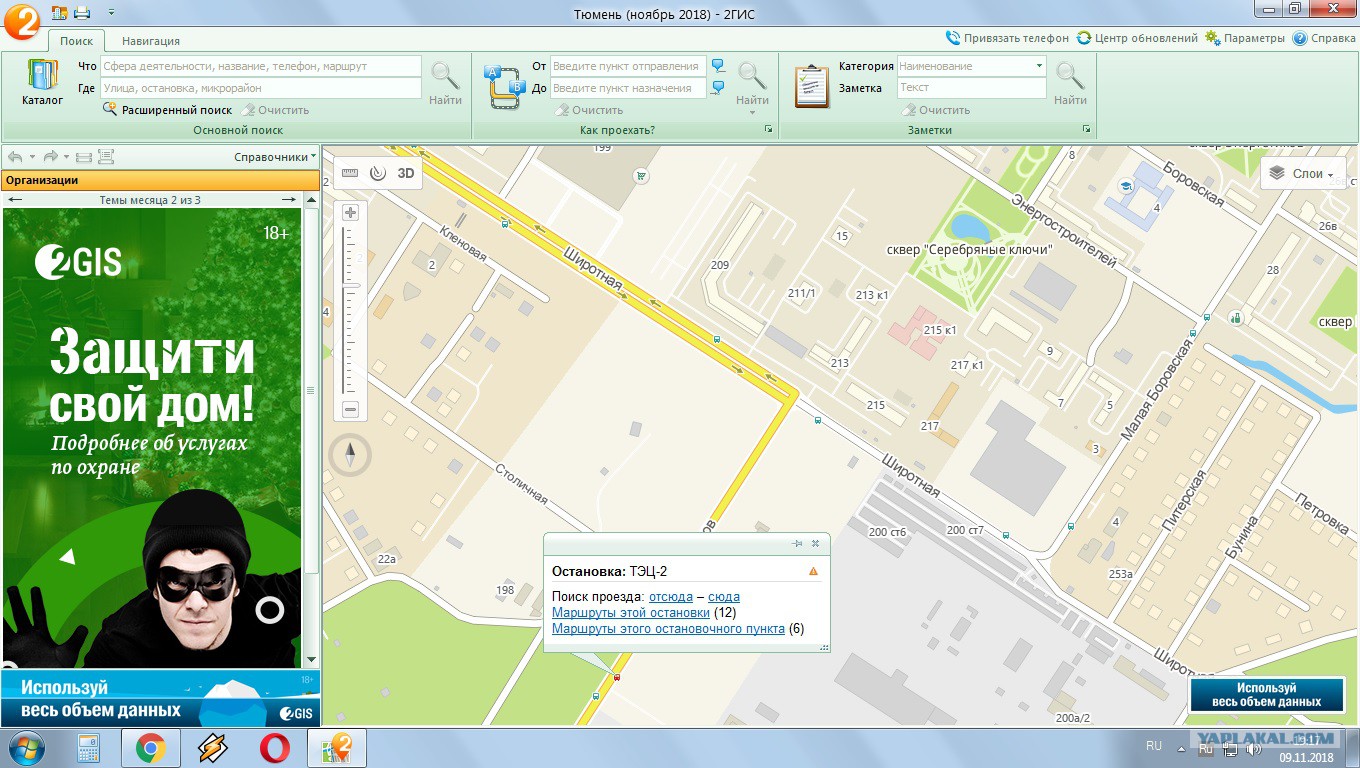Focus the До destination point field

(628, 88)
